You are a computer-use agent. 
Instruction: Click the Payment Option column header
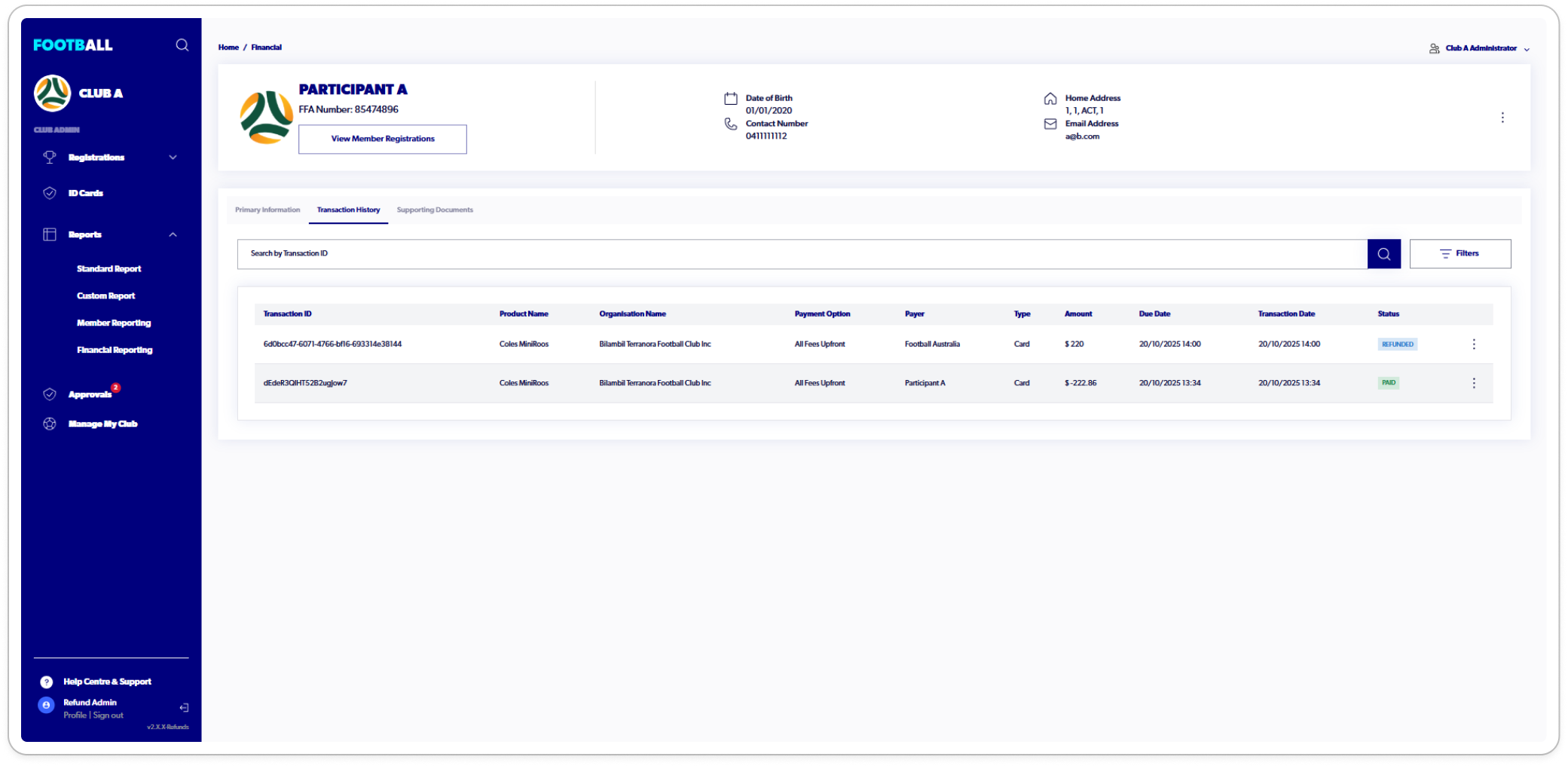point(822,314)
